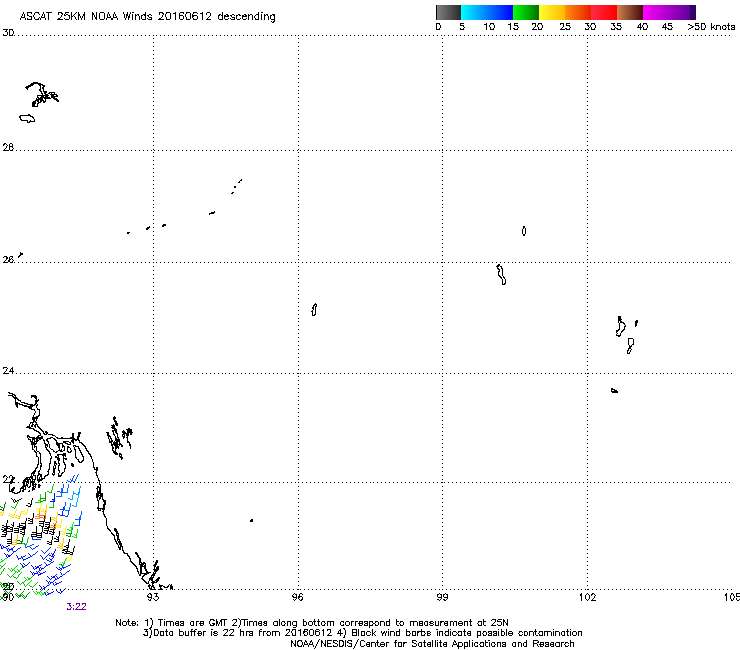Image resolution: width=740 pixels, height=650 pixels.
Task: Click the latitude label "28"
Action: tap(8, 148)
